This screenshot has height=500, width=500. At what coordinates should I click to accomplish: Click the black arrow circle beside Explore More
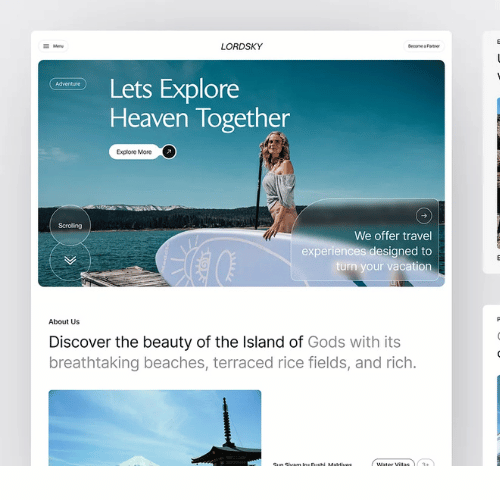[169, 152]
